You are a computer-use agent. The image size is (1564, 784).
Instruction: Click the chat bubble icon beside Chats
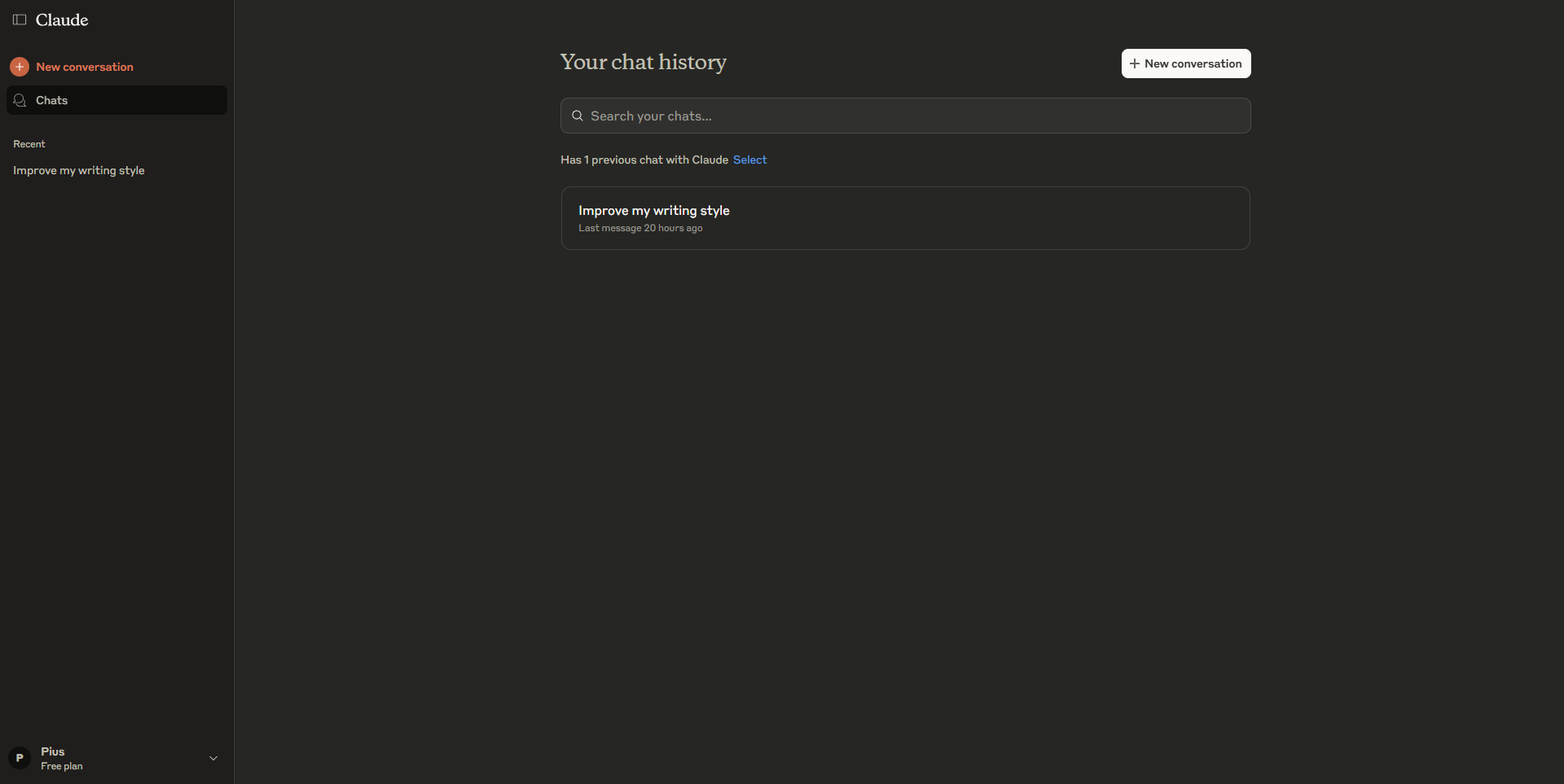20,100
